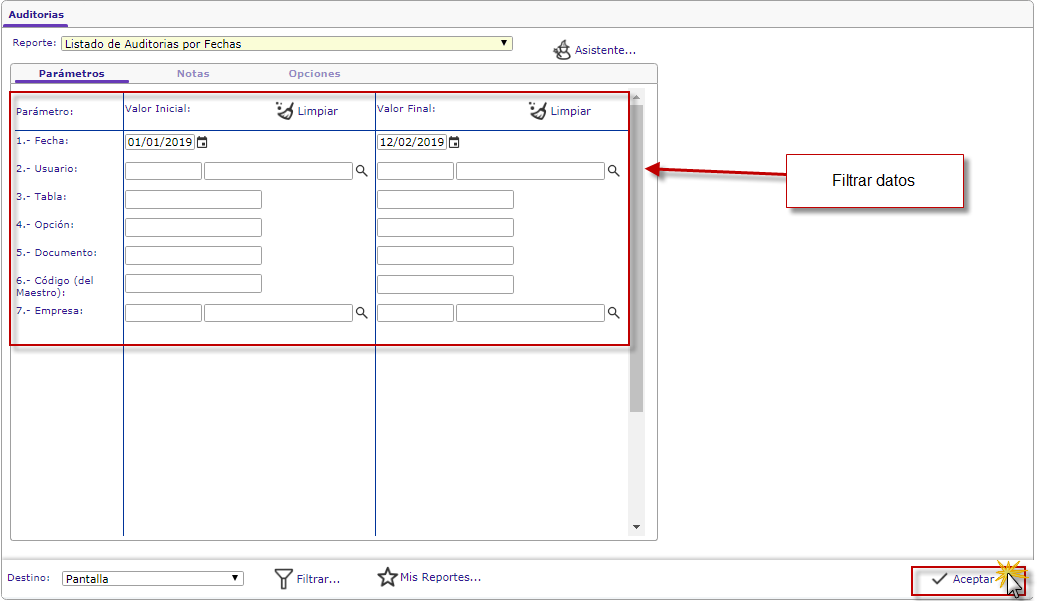Screen dimensions: 1037x601
Task: Search initial Empresa with magnifier icon
Action: (x=362, y=313)
